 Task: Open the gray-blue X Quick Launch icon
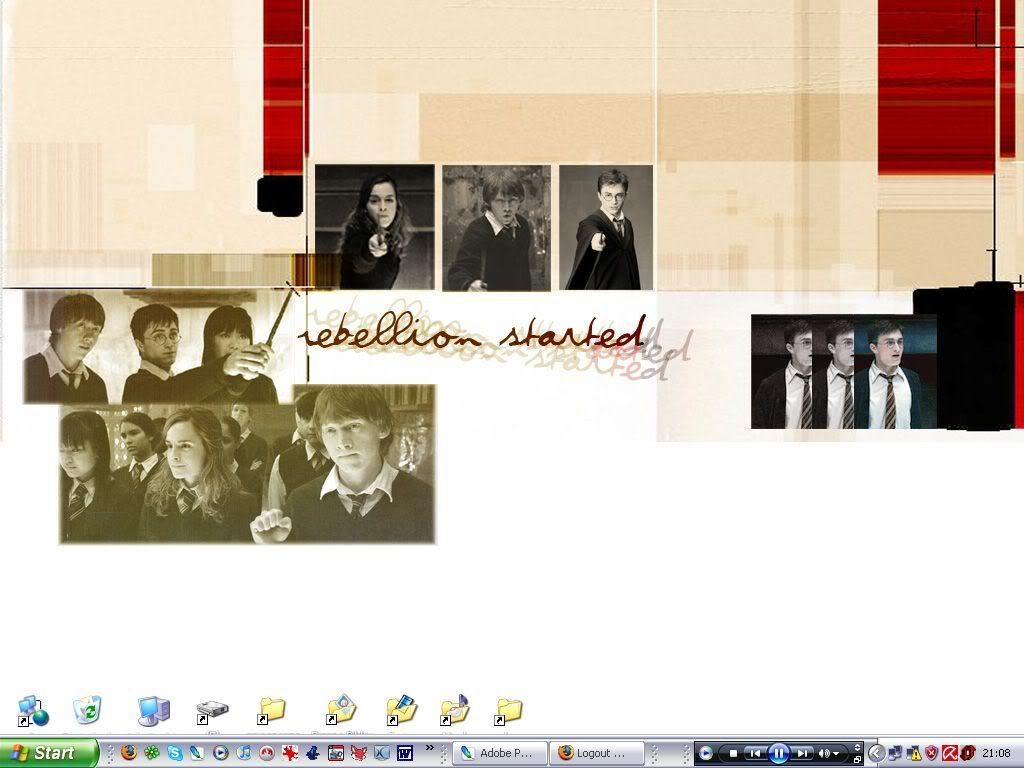[x=381, y=753]
